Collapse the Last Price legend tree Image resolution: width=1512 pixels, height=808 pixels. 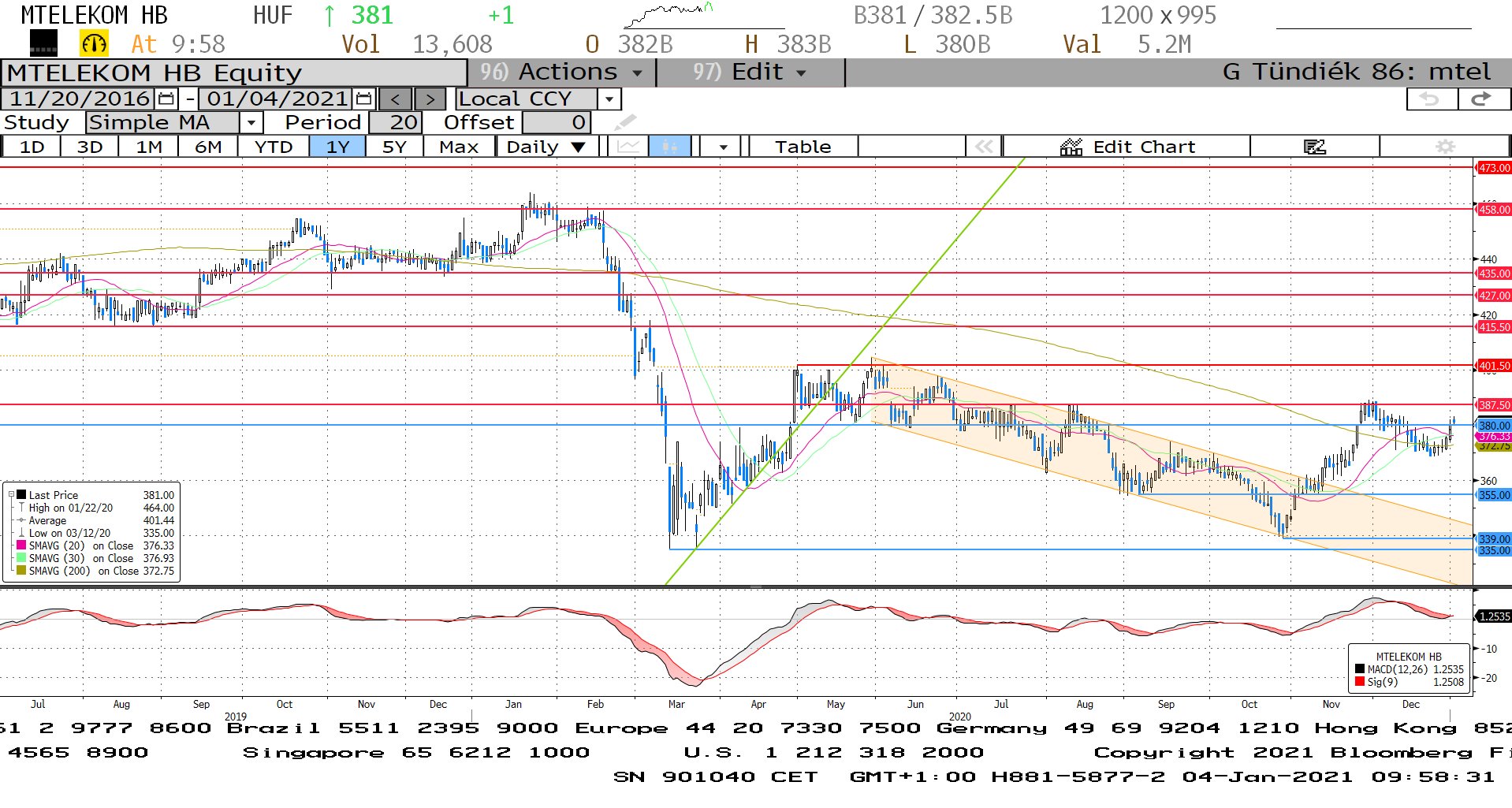(11, 495)
